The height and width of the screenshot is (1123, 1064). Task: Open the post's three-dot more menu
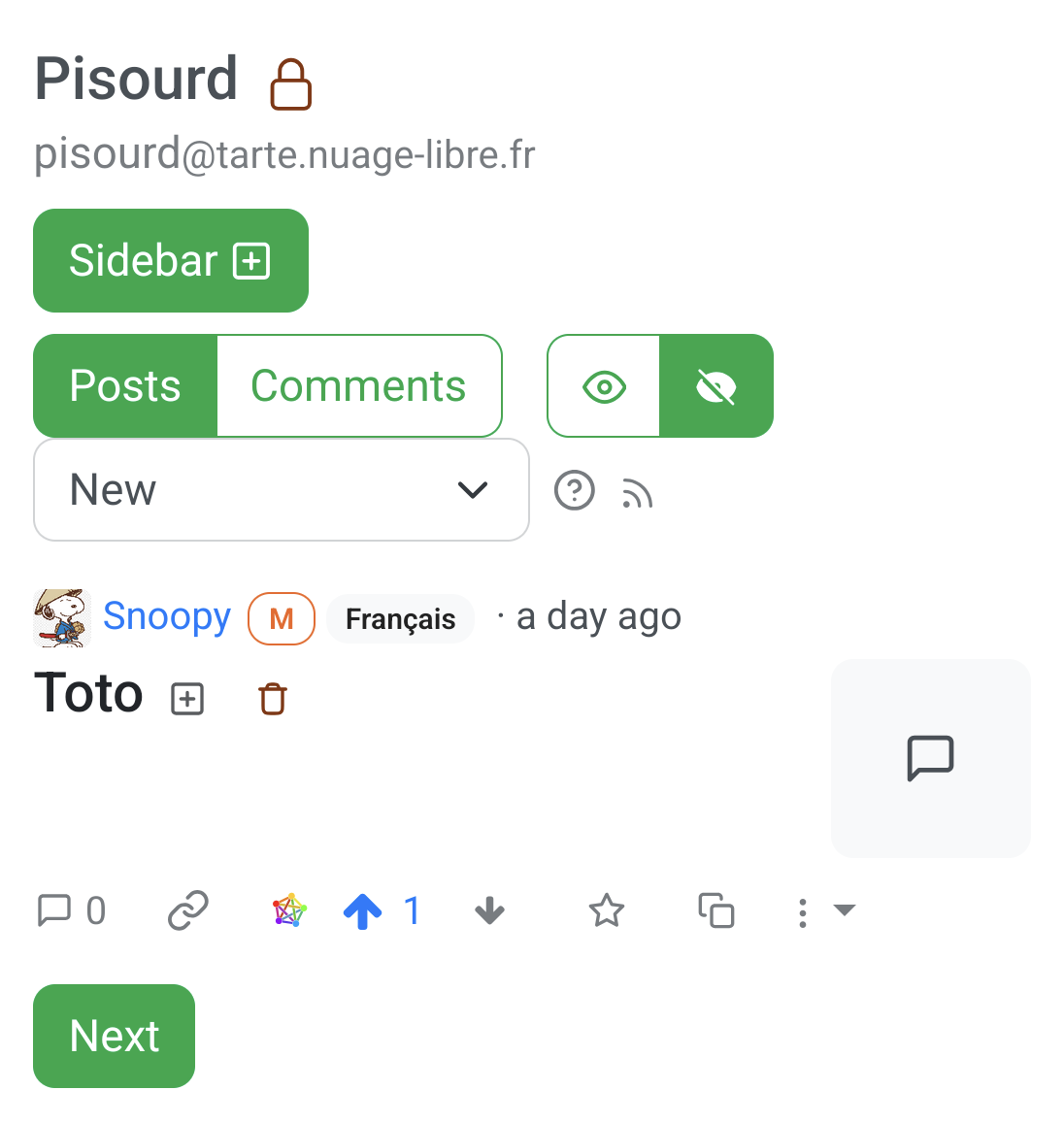[x=803, y=912]
